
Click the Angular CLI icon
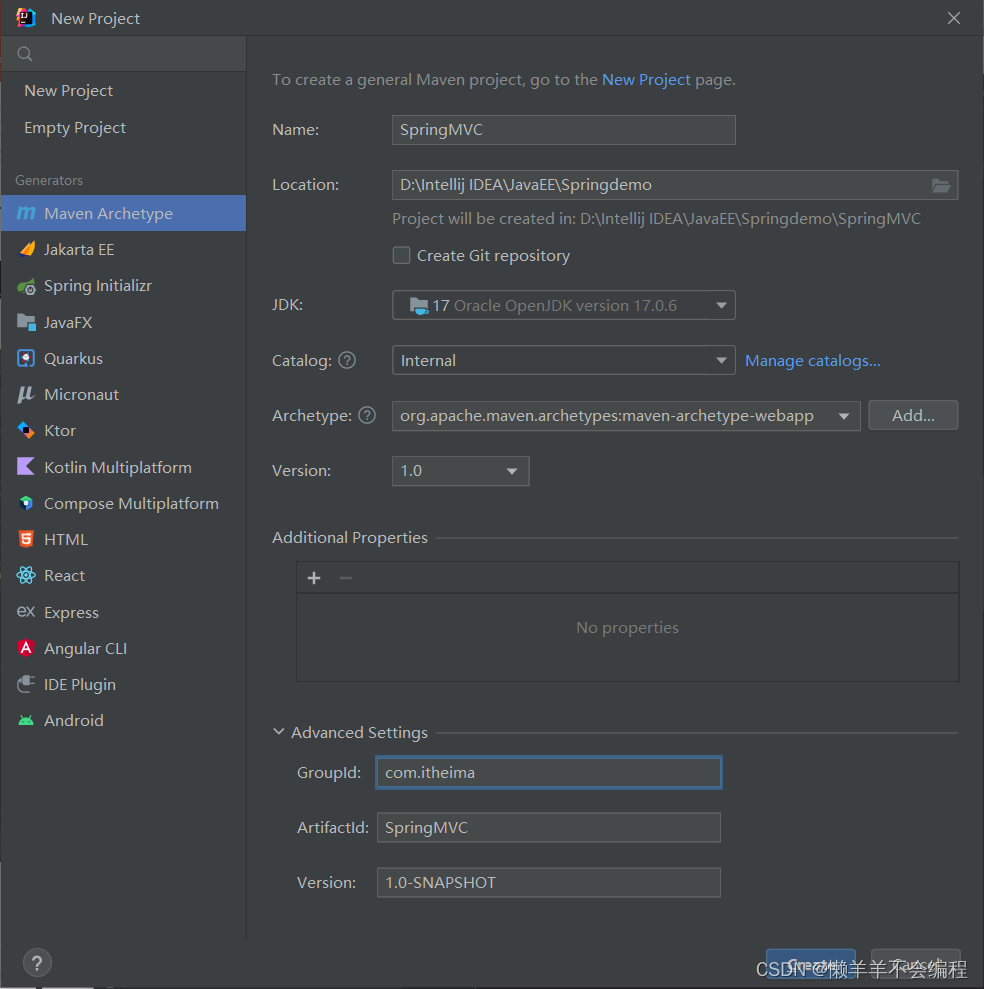(26, 648)
